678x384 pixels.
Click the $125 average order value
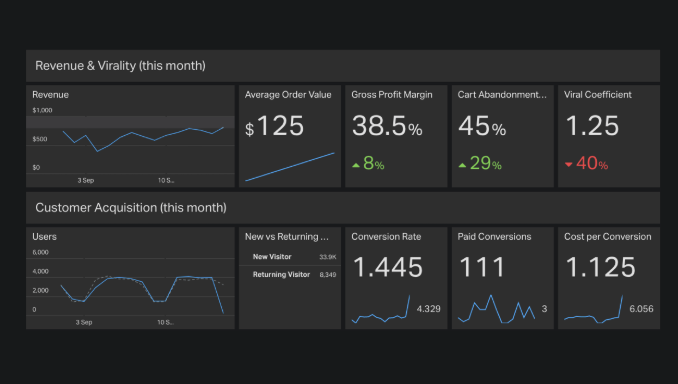[275, 126]
